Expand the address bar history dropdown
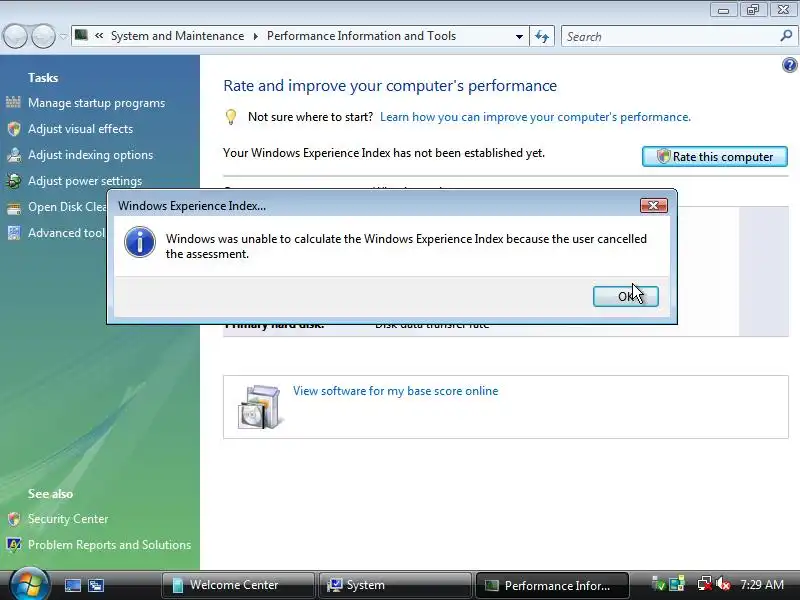Image resolution: width=800 pixels, height=600 pixels. tap(519, 36)
